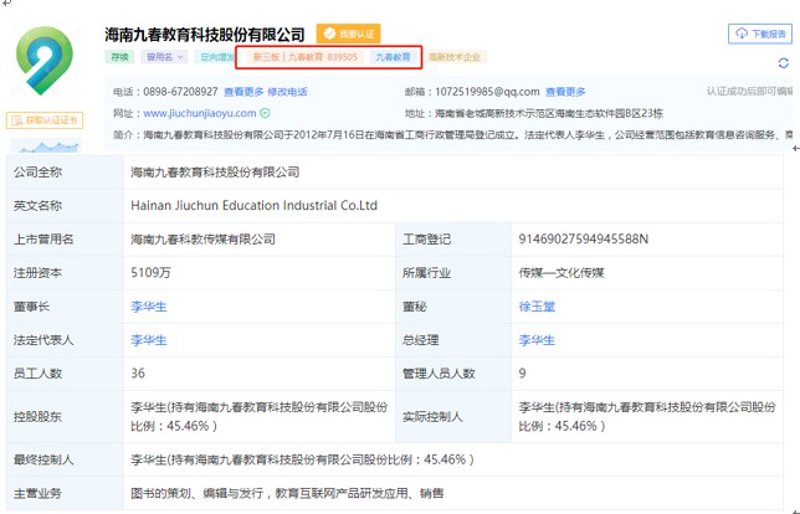The width and height of the screenshot is (800, 514).
Task: Click the company introduction text 简介
Action: click(453, 135)
